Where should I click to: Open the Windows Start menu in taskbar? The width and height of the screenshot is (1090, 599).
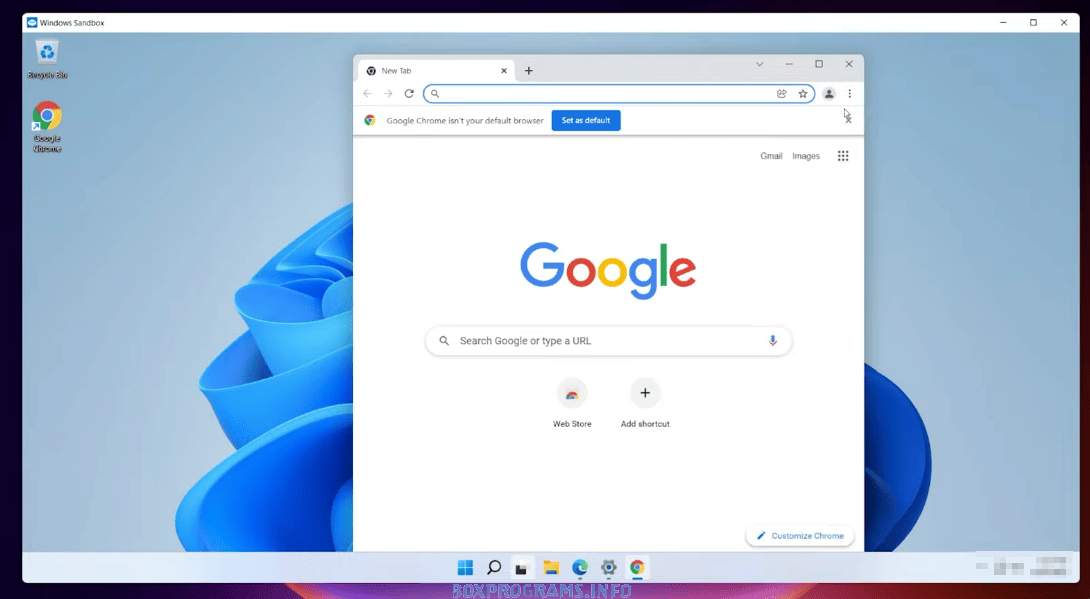point(465,568)
